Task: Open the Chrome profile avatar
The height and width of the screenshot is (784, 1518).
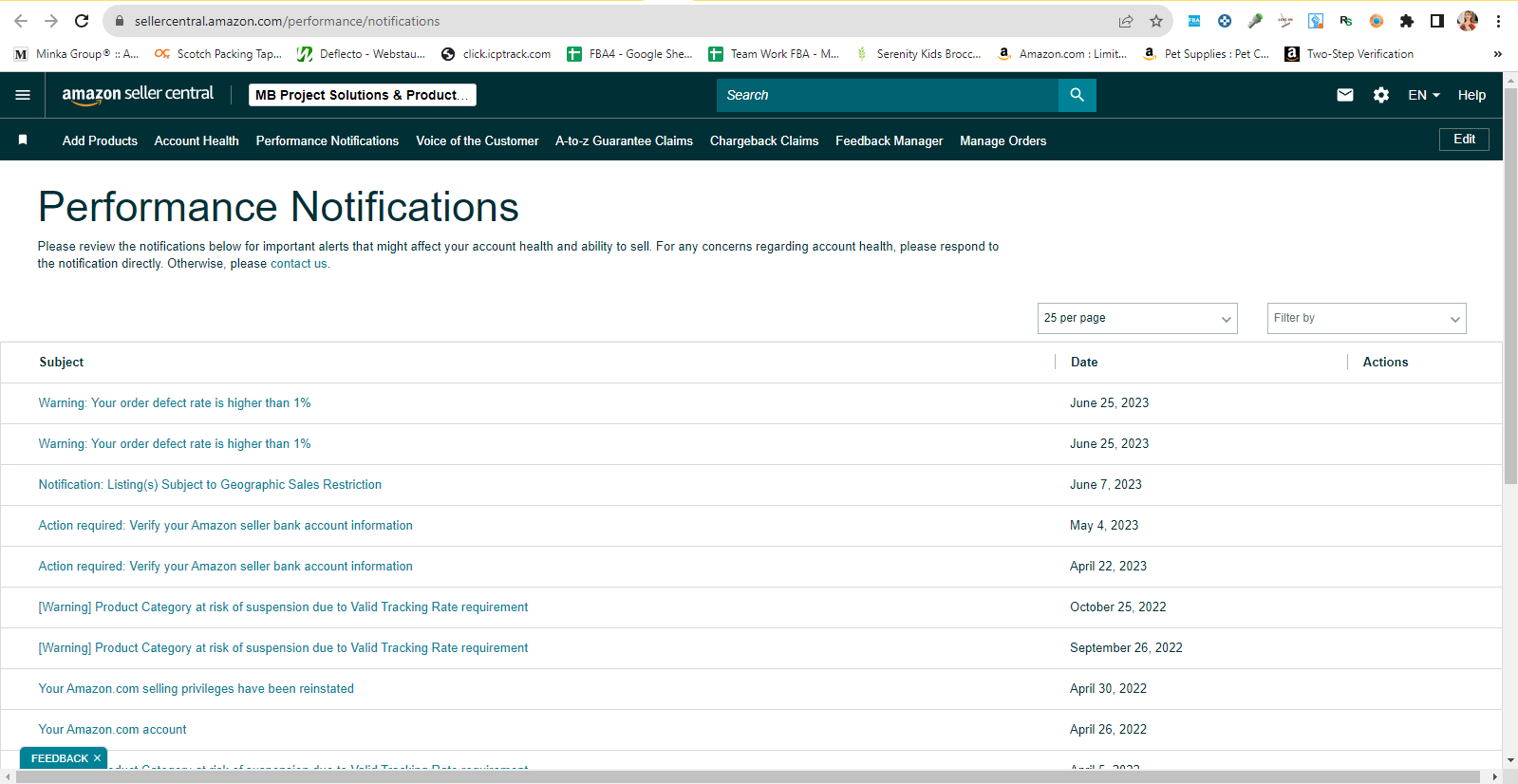Action: [1468, 21]
